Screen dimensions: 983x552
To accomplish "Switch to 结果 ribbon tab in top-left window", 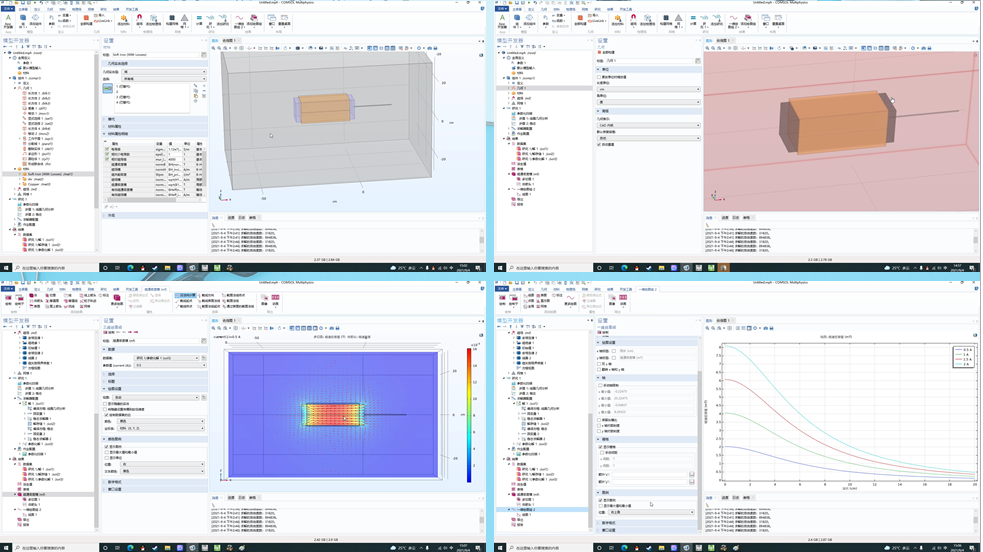I will click(x=117, y=9).
